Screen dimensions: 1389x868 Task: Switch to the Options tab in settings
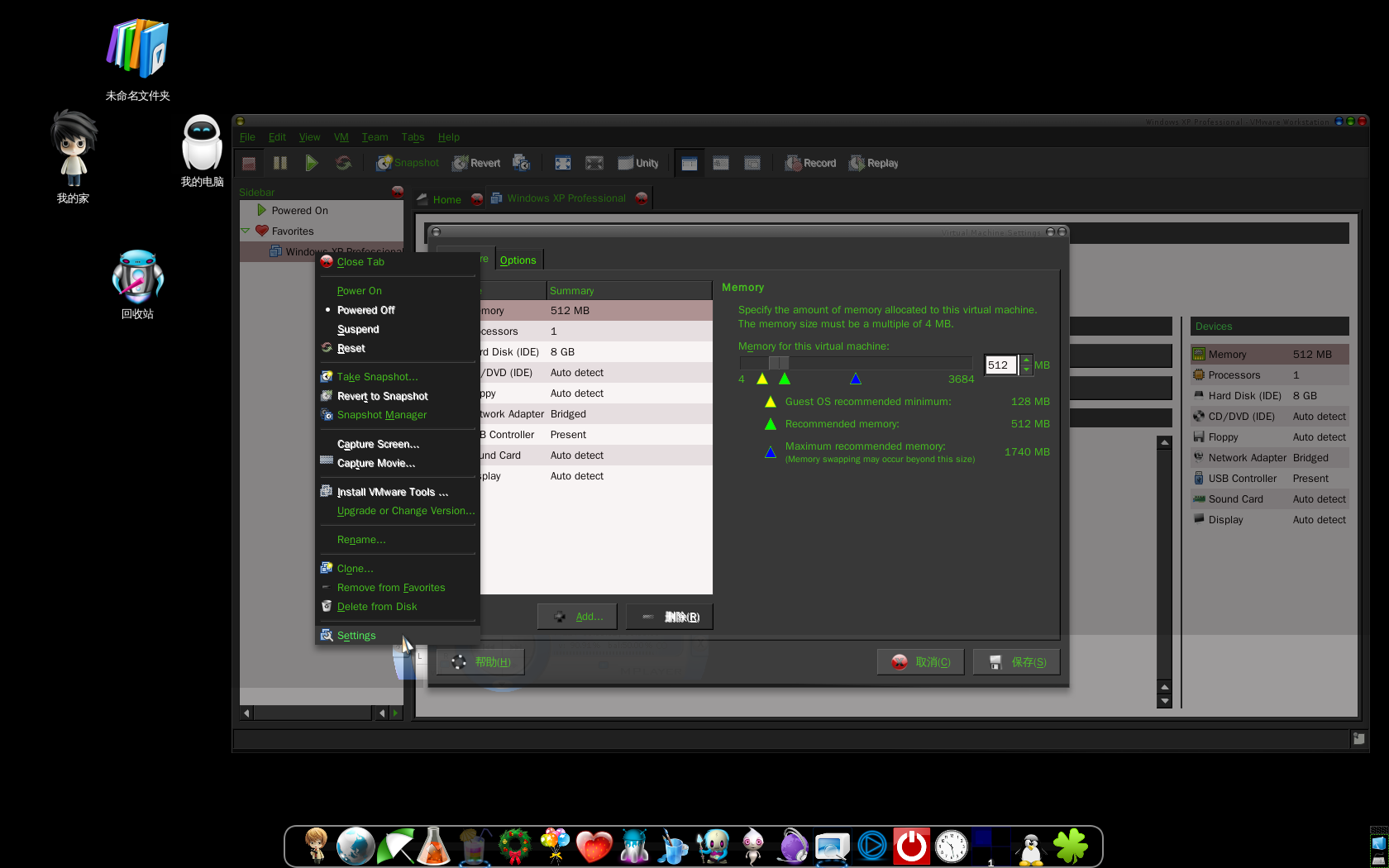(x=518, y=260)
